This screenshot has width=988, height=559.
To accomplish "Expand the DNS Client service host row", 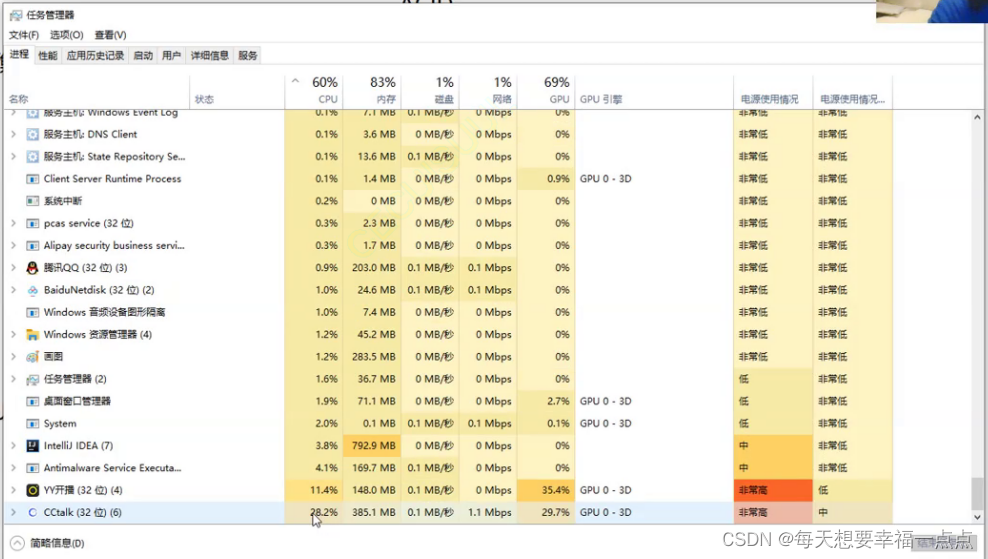I will pyautogui.click(x=13, y=134).
